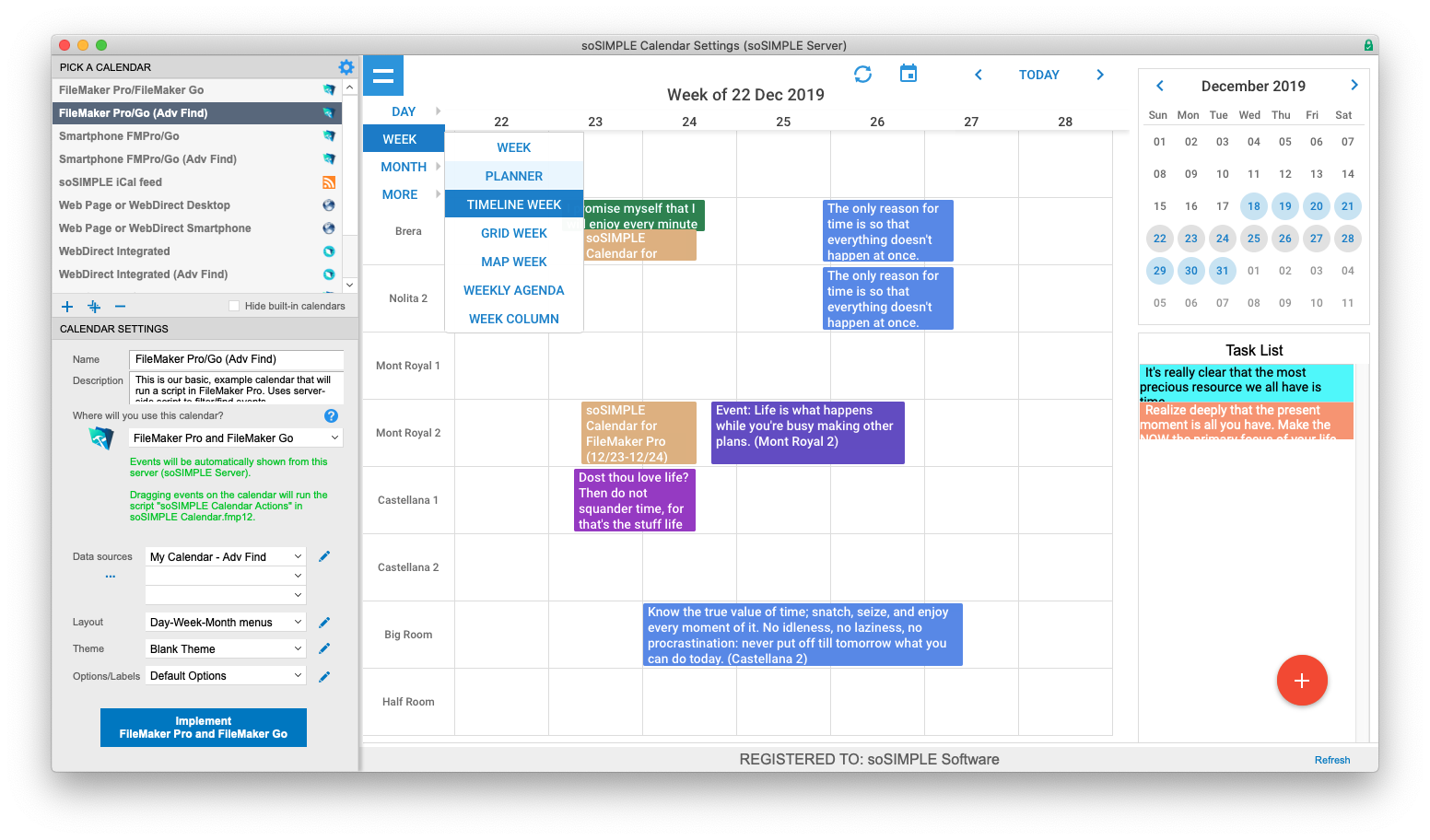Go to the next week arrow

tap(1100, 75)
